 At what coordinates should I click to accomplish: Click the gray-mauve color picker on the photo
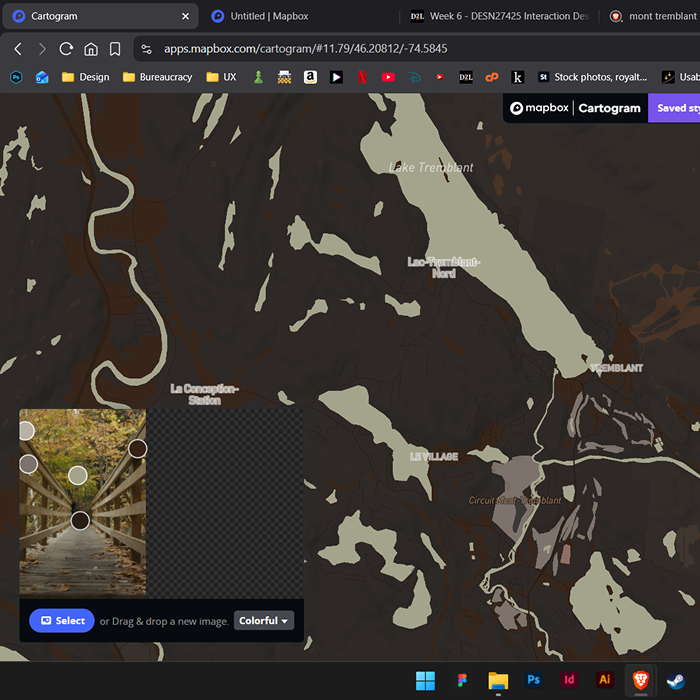click(x=28, y=464)
